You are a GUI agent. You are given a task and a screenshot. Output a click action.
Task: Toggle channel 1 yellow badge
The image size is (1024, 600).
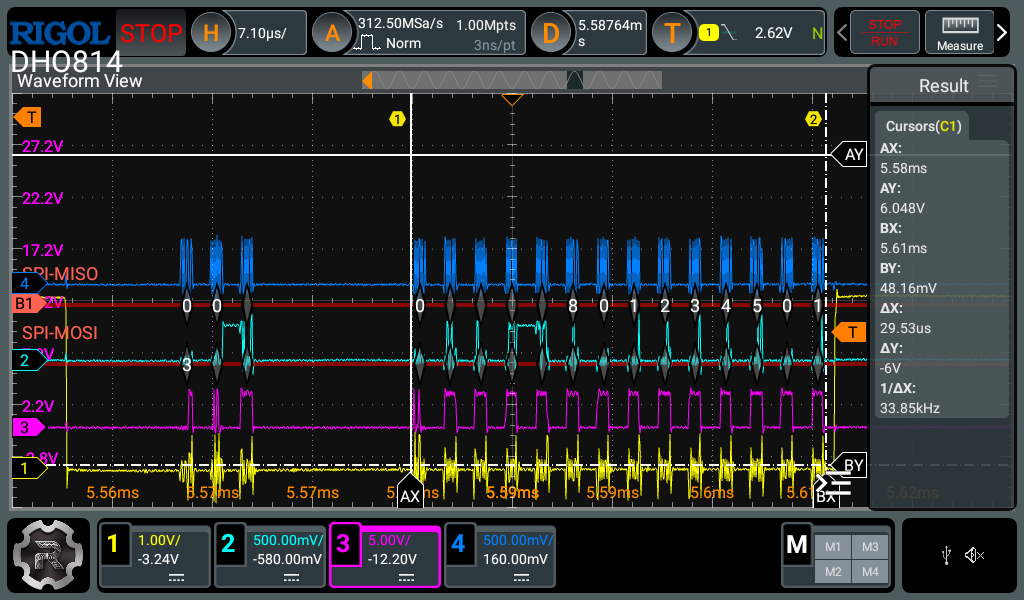pyautogui.click(x=112, y=543)
